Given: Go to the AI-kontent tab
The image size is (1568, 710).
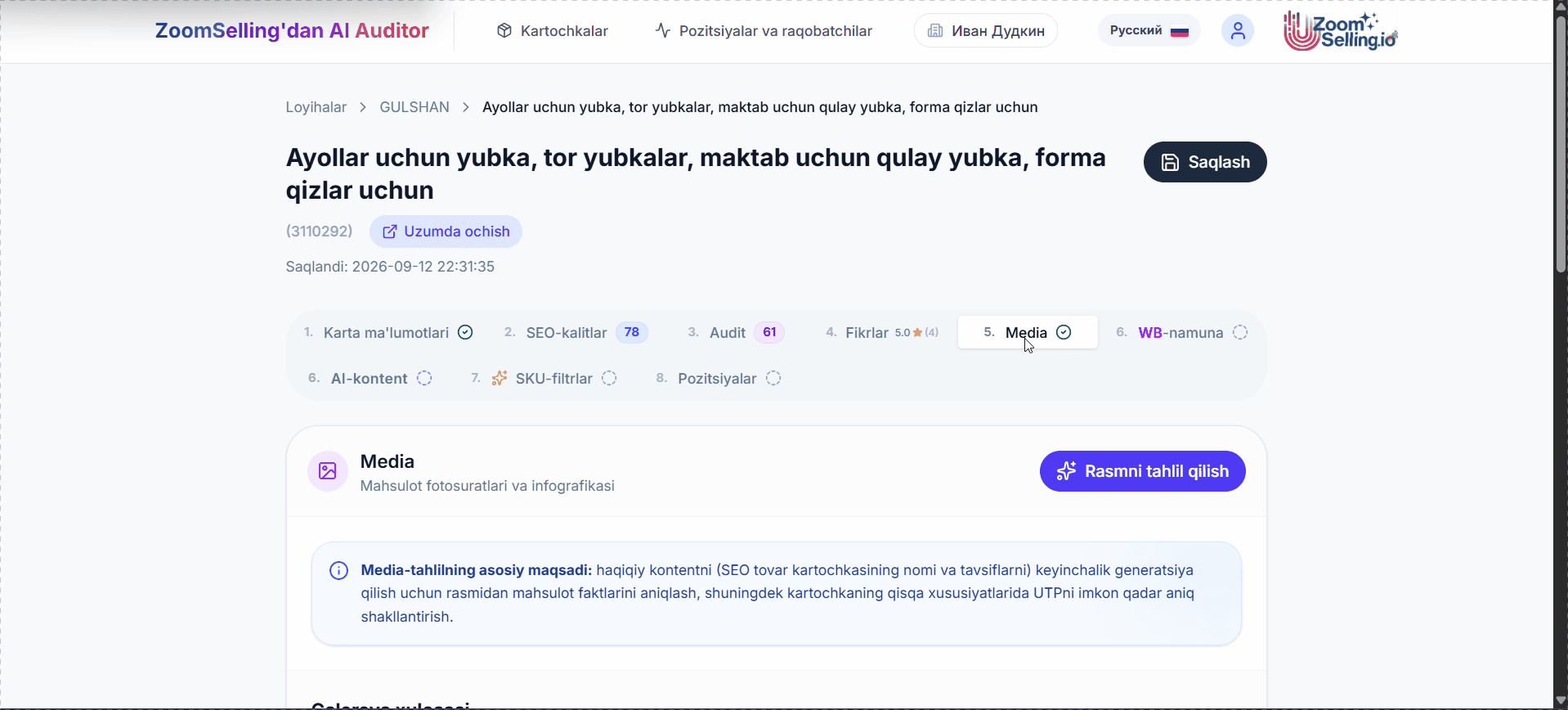Looking at the screenshot, I should (x=370, y=378).
